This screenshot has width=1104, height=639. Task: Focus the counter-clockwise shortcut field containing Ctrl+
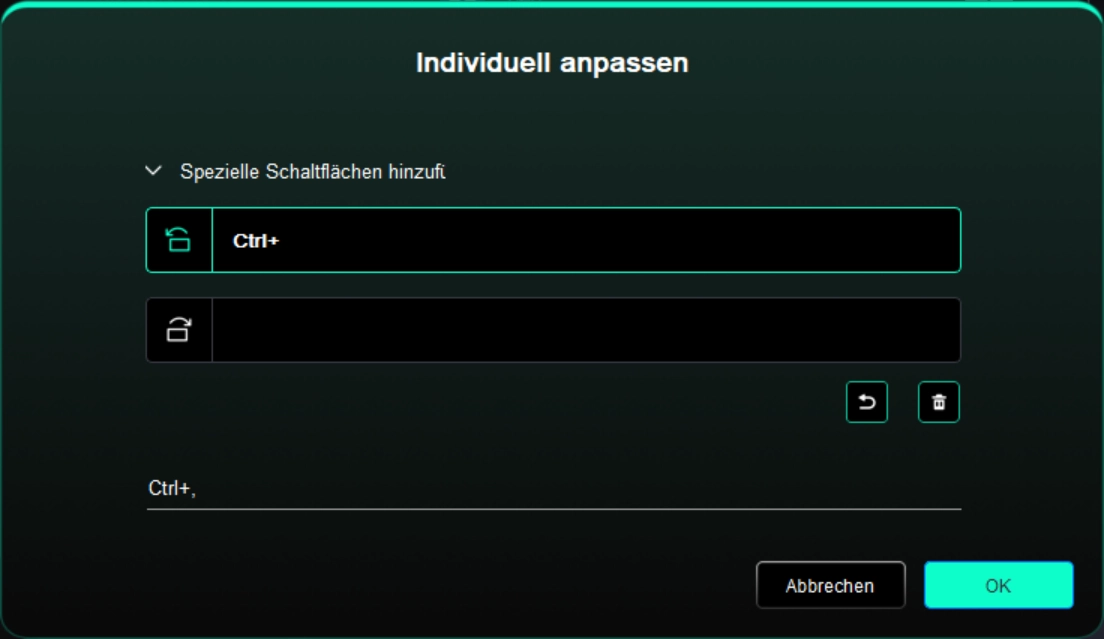pyautogui.click(x=586, y=240)
